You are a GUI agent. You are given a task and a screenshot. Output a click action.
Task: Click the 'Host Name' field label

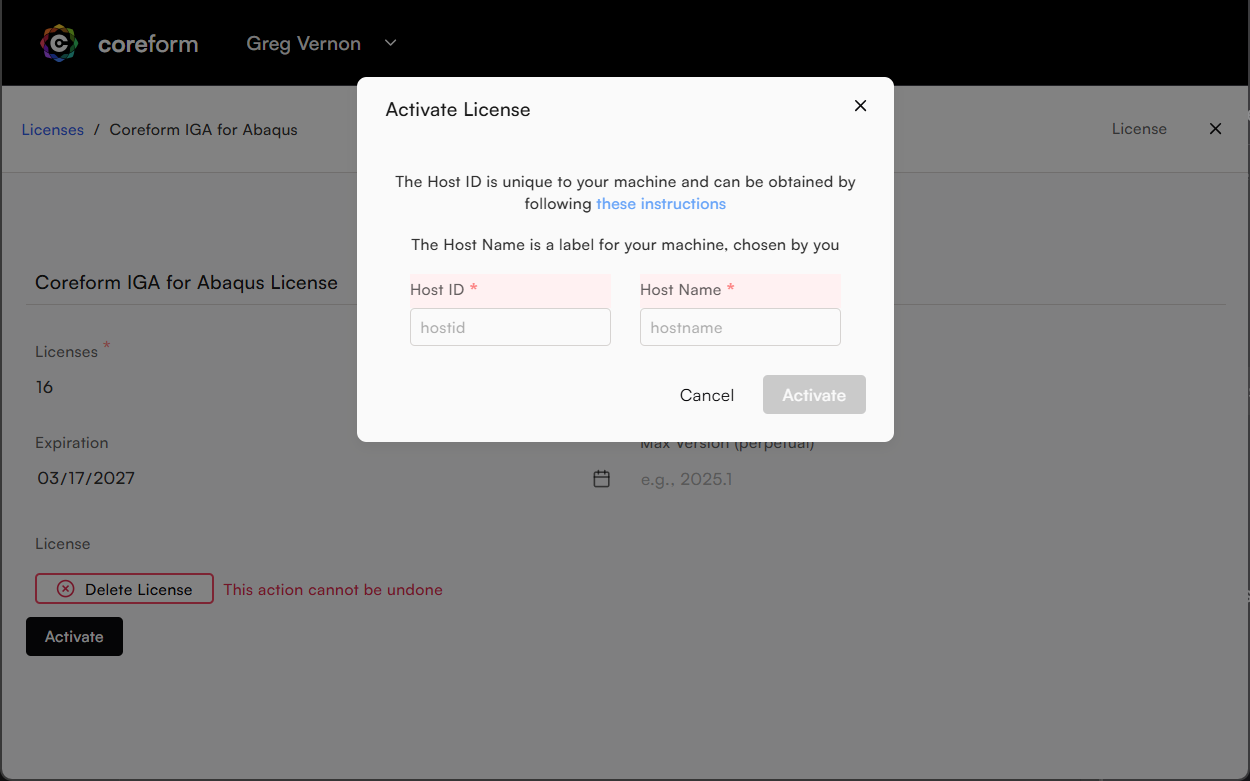680,290
